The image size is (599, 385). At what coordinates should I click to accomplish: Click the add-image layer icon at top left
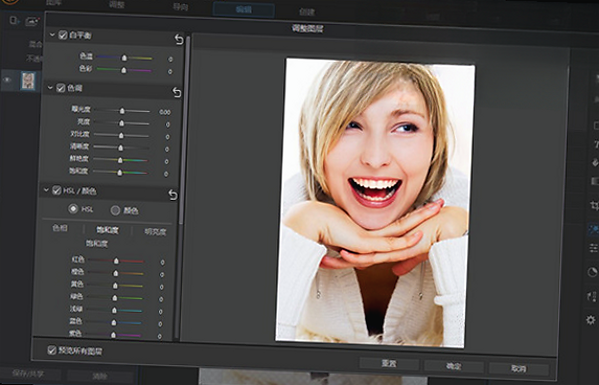pos(32,21)
